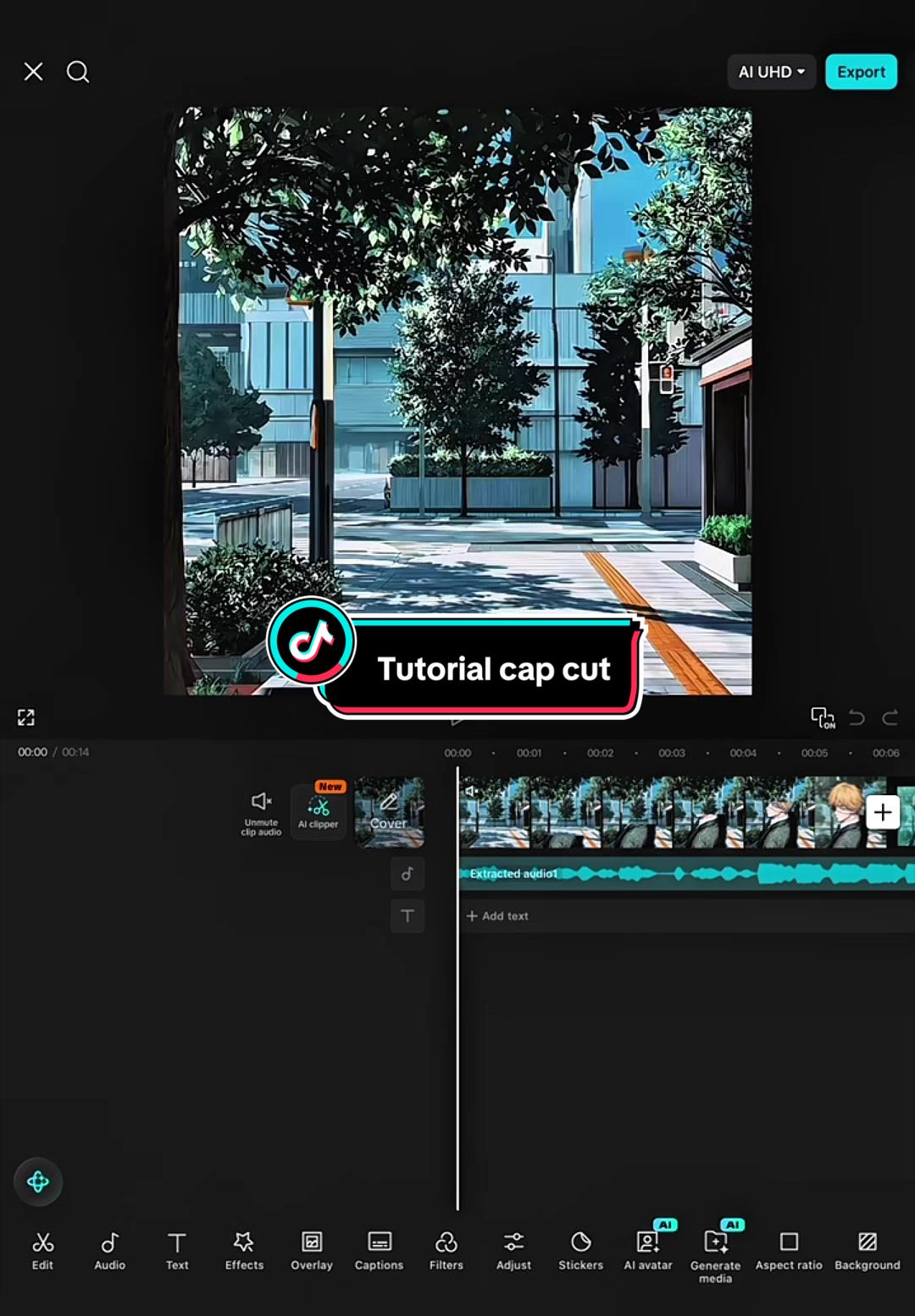Screen dimensions: 915x1316
Task: Open the Filters tool
Action: click(446, 1251)
